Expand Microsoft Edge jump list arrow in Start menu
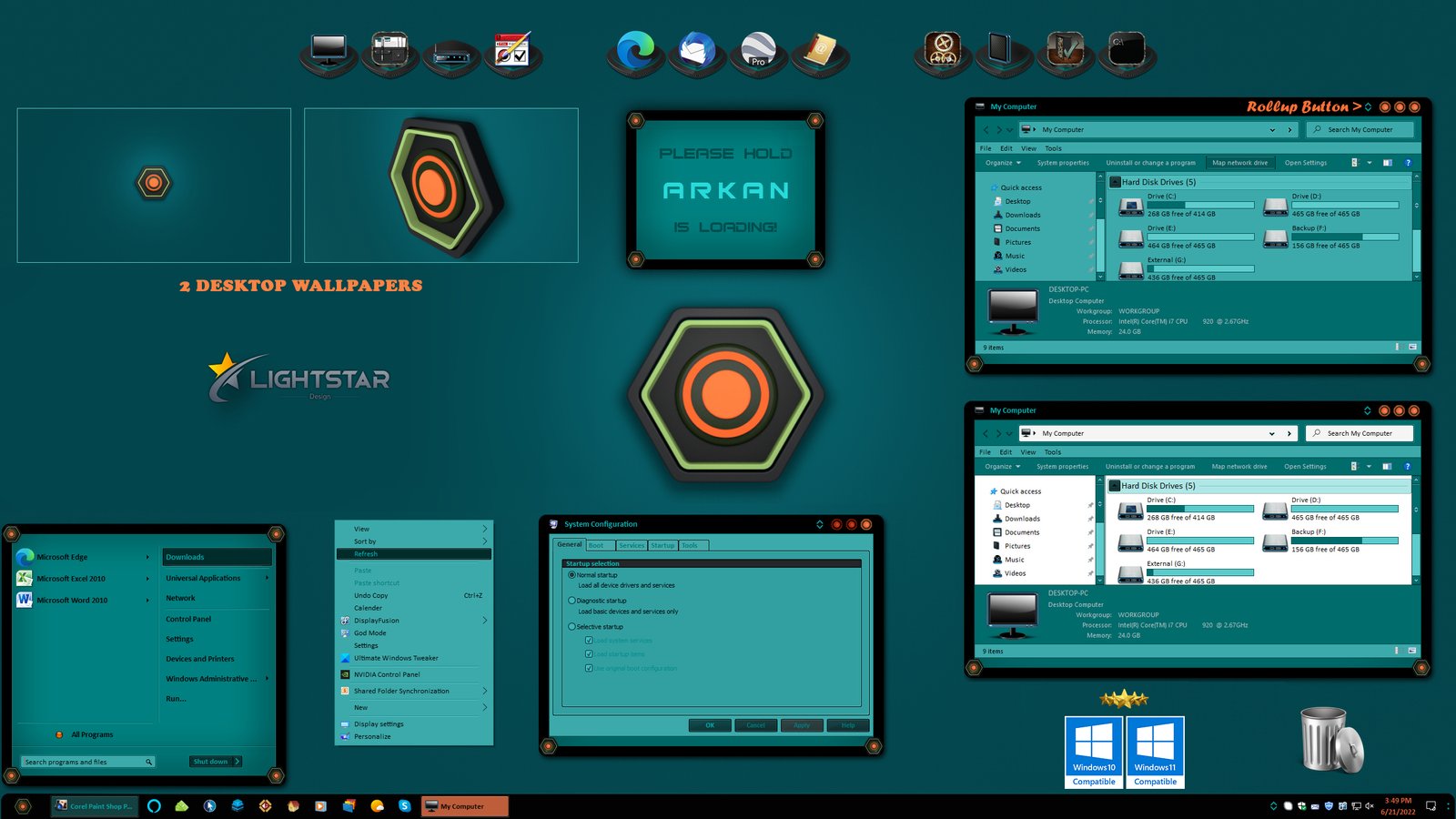The height and width of the screenshot is (819, 1456). (x=147, y=557)
